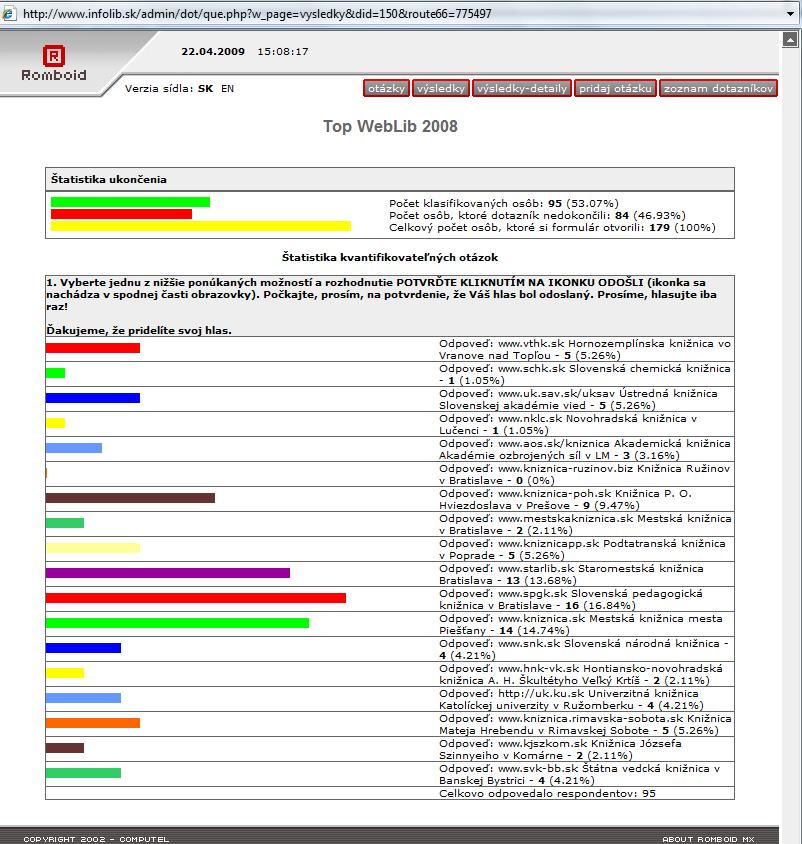
Task: Open the zoznam dotazníkov tab
Action: click(x=719, y=88)
